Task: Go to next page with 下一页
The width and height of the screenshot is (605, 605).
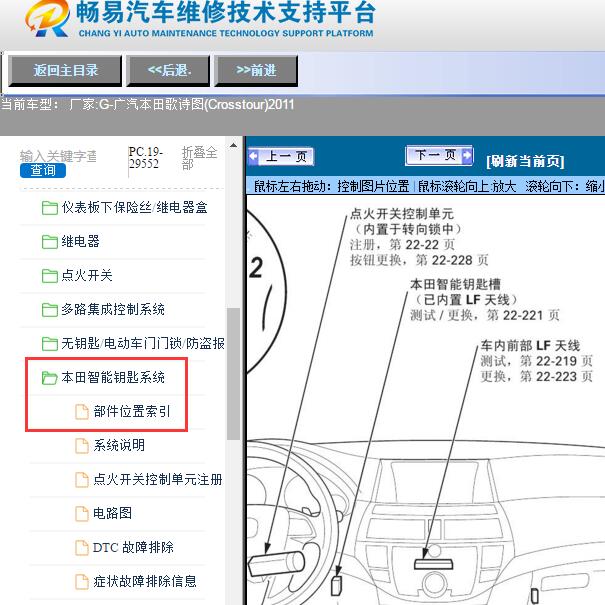Action: (439, 155)
